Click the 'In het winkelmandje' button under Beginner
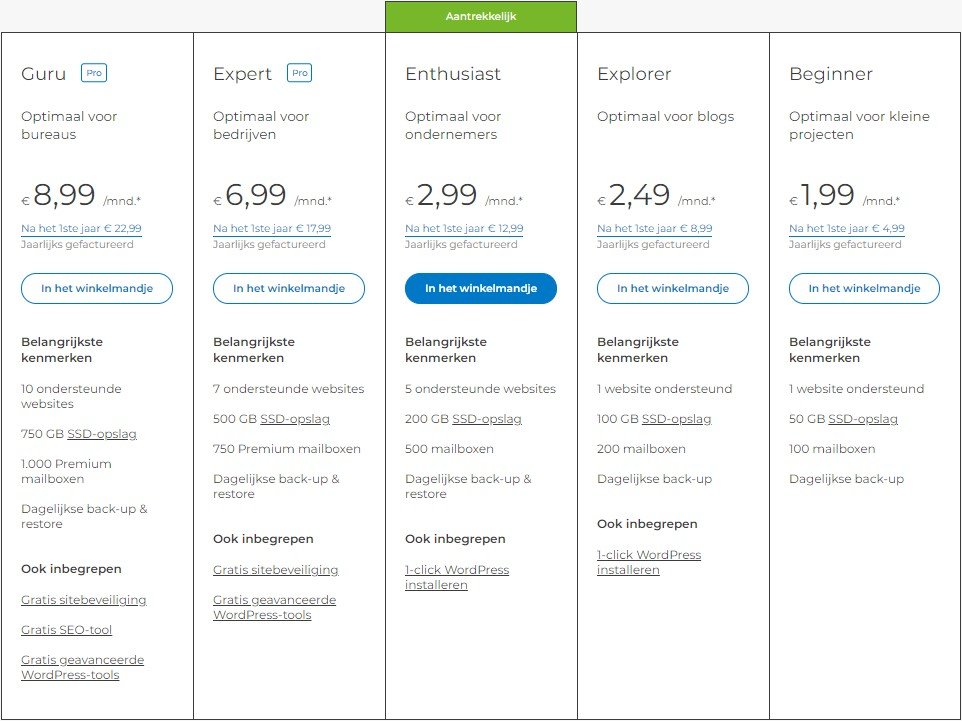The width and height of the screenshot is (962, 721). click(x=864, y=288)
